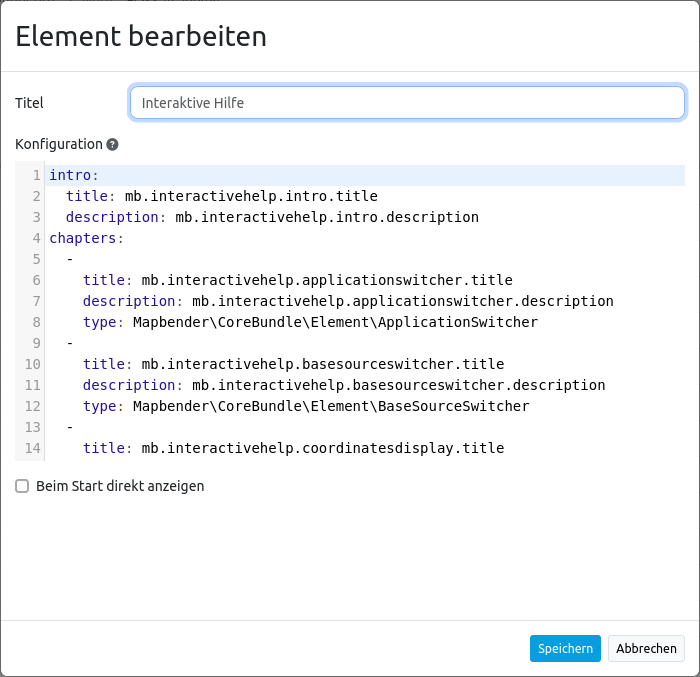Click the basesourceswitcher.description line
The image size is (700, 677).
coord(343,385)
